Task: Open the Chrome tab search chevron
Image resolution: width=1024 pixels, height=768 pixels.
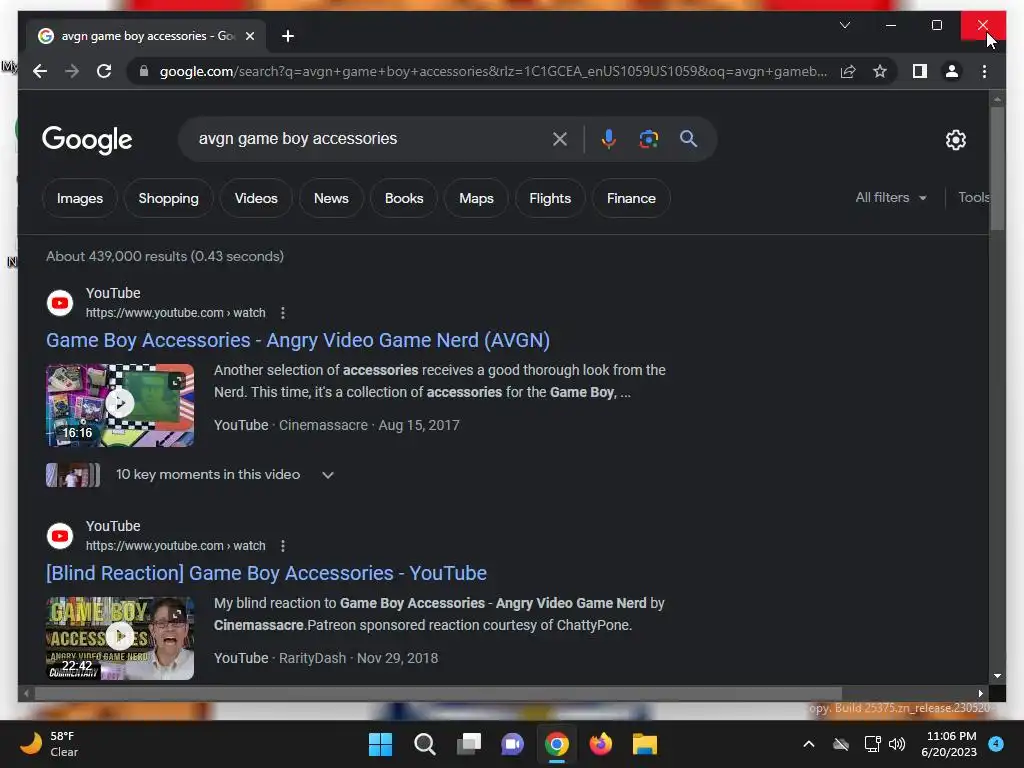Action: coord(844,25)
